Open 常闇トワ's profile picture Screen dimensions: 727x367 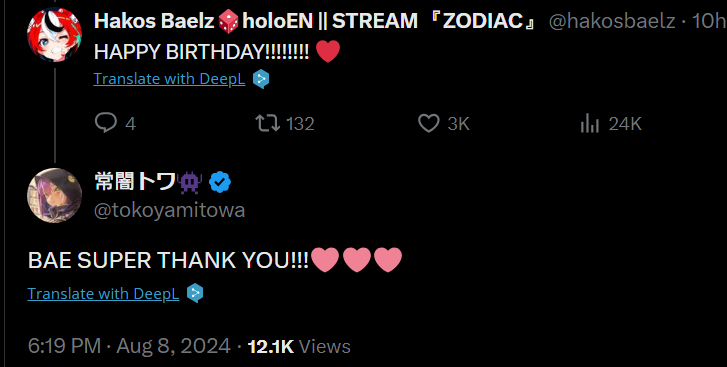pyautogui.click(x=55, y=195)
